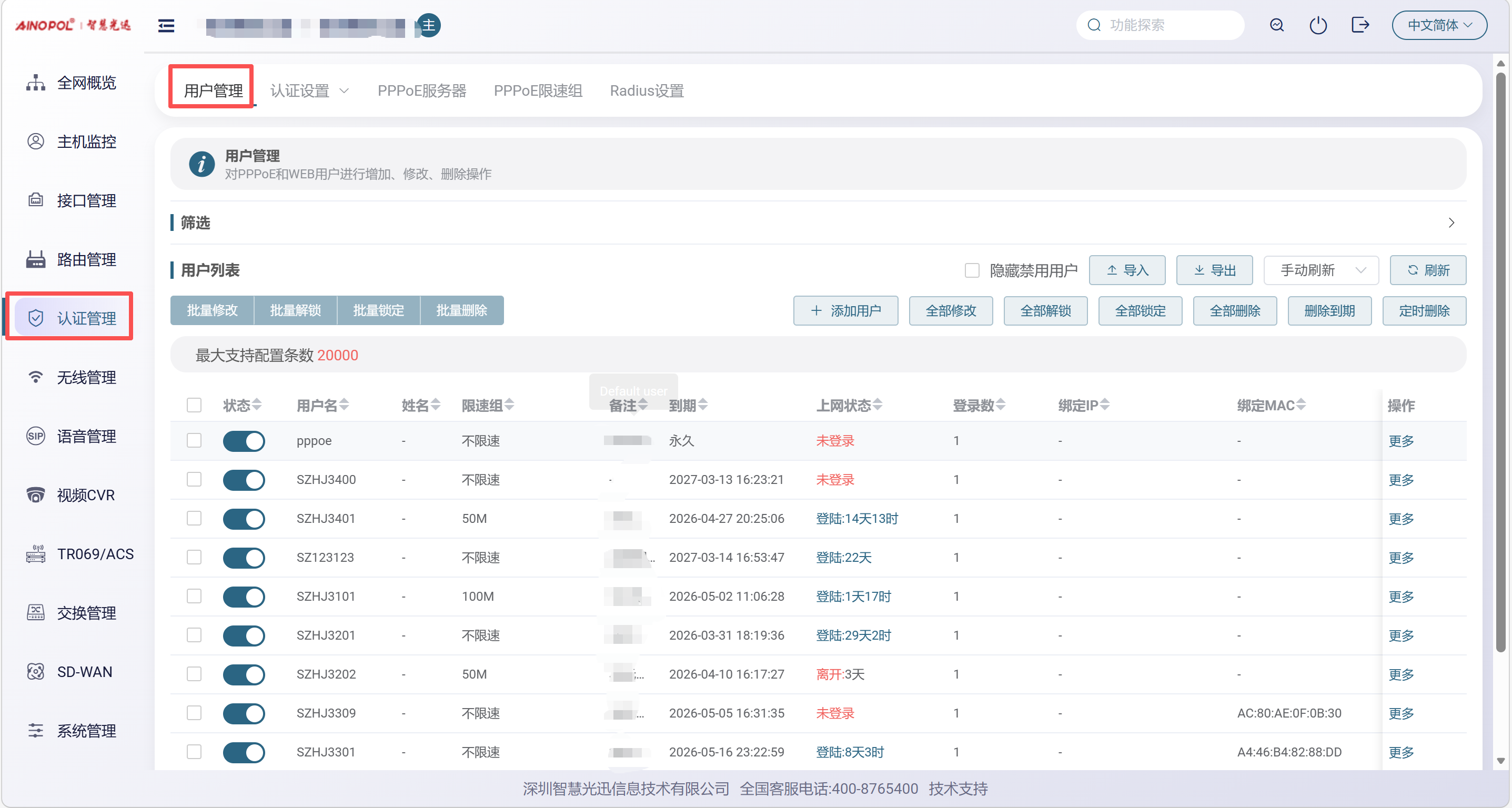Switch to the PPPoE服务器 tab
1512x808 pixels.
pos(421,91)
